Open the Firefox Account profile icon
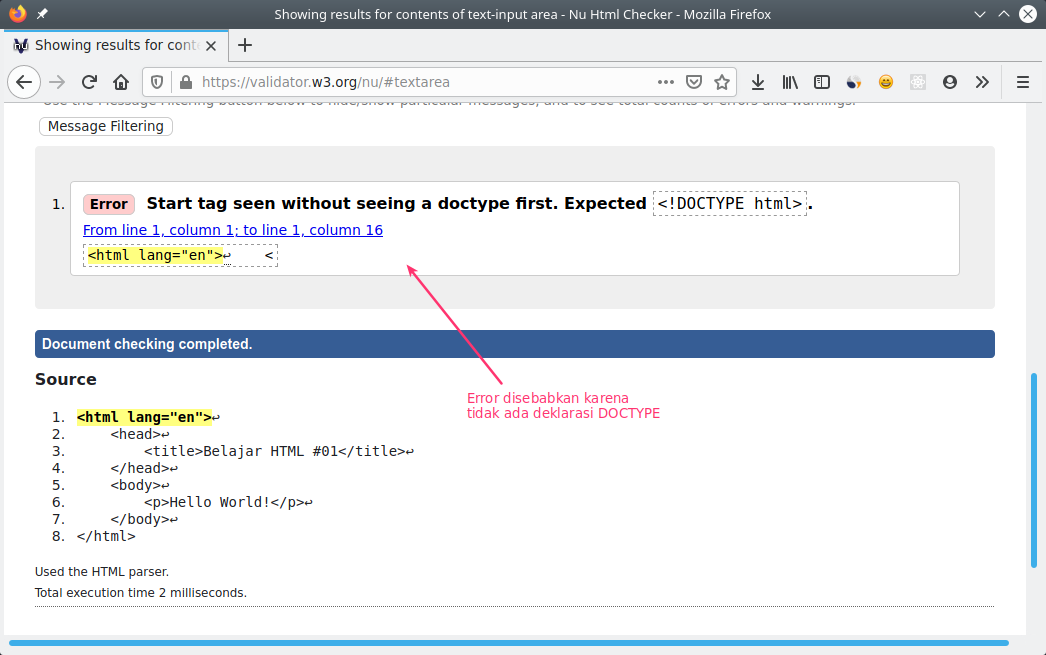 pyautogui.click(x=950, y=82)
